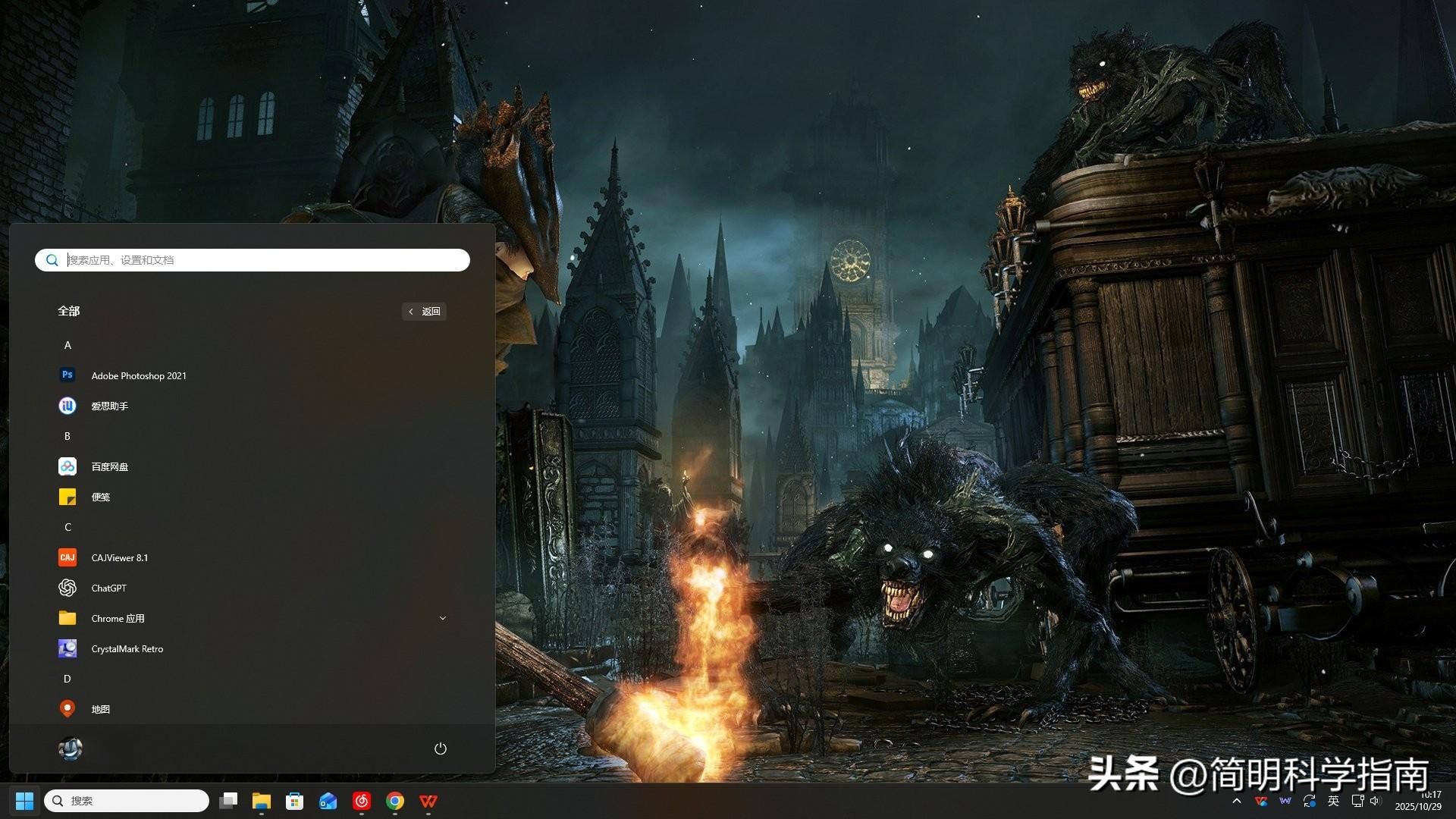This screenshot has width=1456, height=819.
Task: Open network settings via the tray icon
Action: pos(1357,802)
